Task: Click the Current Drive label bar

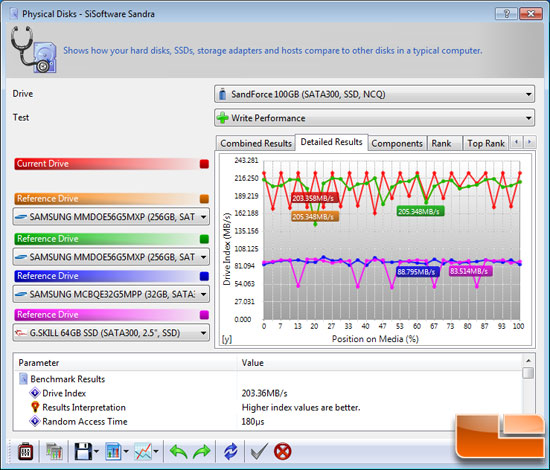Action: tap(112, 164)
